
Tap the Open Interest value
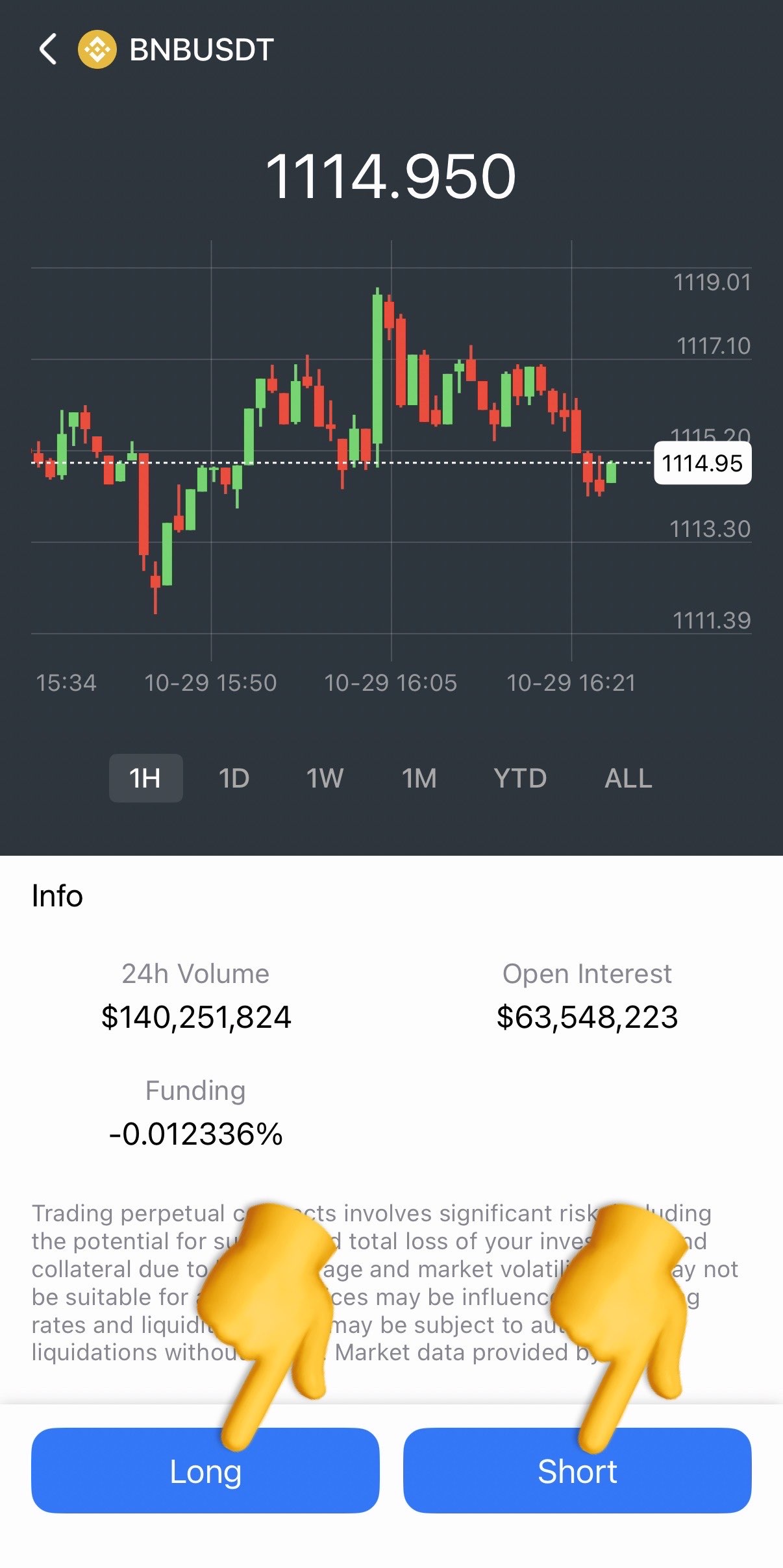tap(587, 1017)
